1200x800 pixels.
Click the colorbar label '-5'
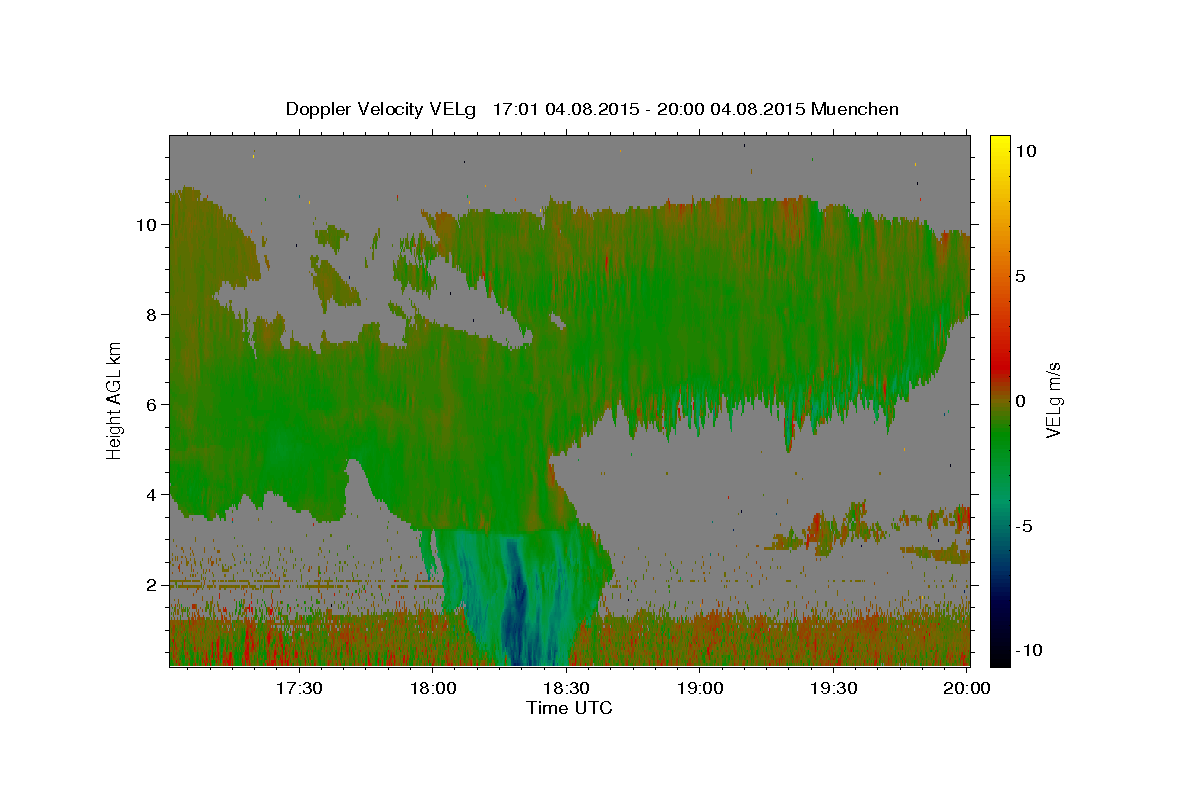(1023, 526)
